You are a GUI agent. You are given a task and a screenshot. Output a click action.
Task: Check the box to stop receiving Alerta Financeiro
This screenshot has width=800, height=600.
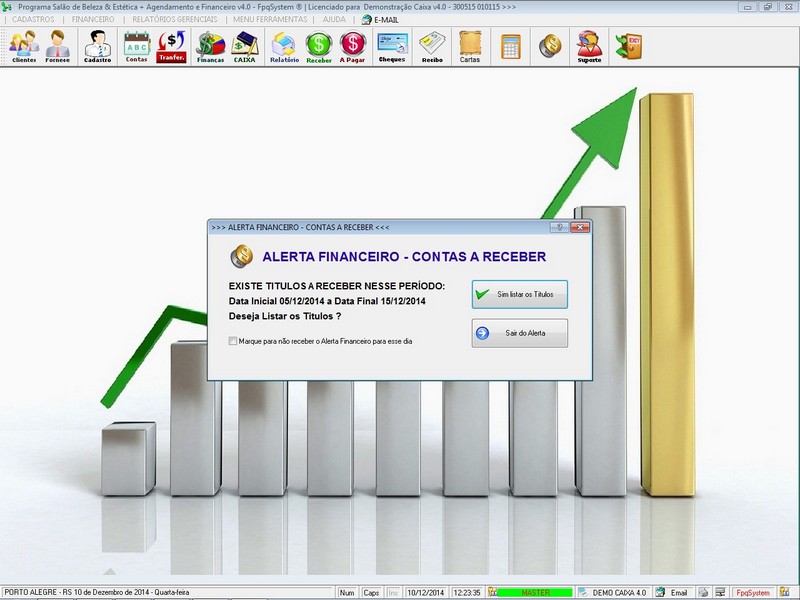point(233,341)
